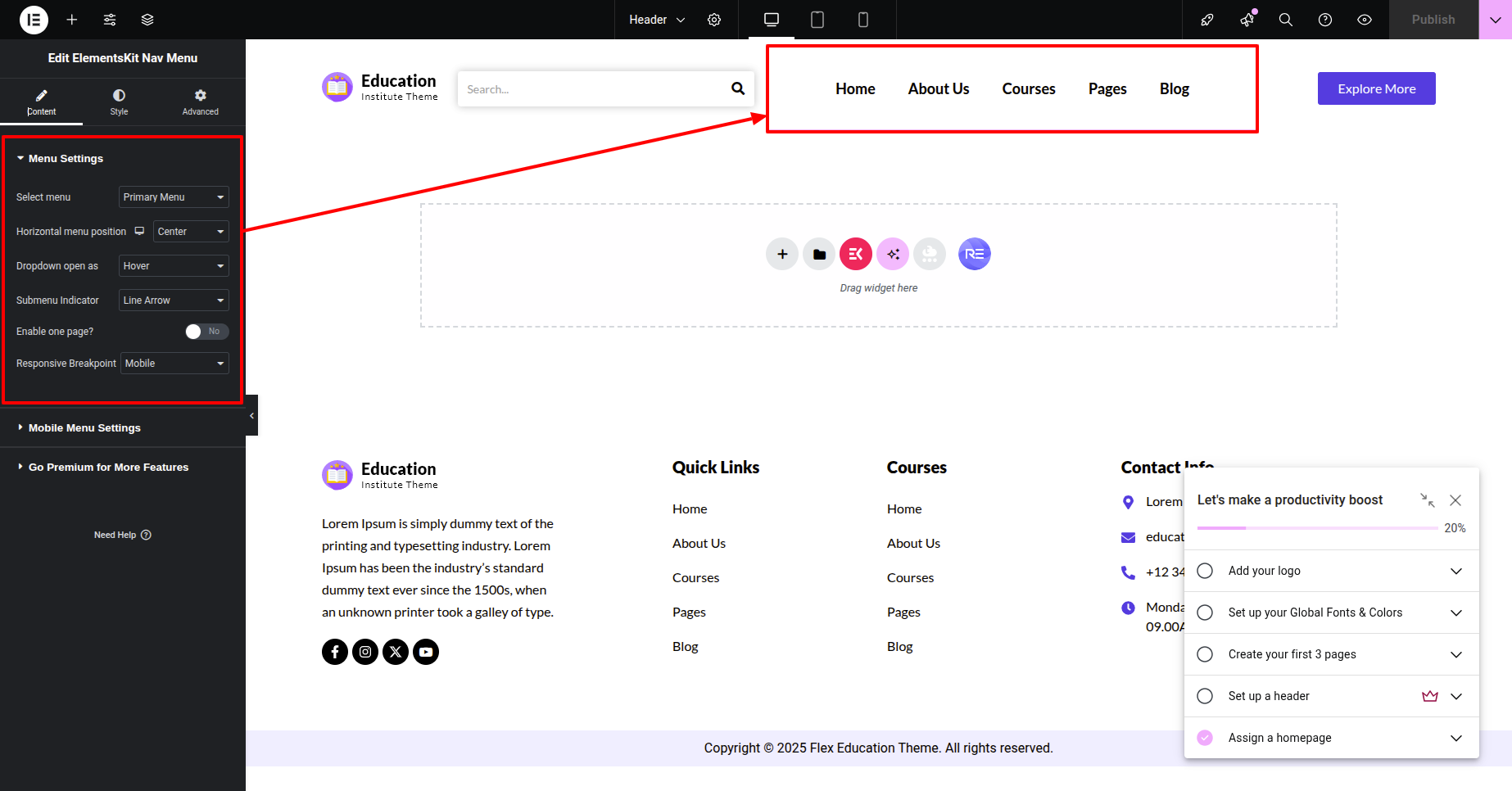
Task: Expand Go Premium for More Features section
Action: 123,468
